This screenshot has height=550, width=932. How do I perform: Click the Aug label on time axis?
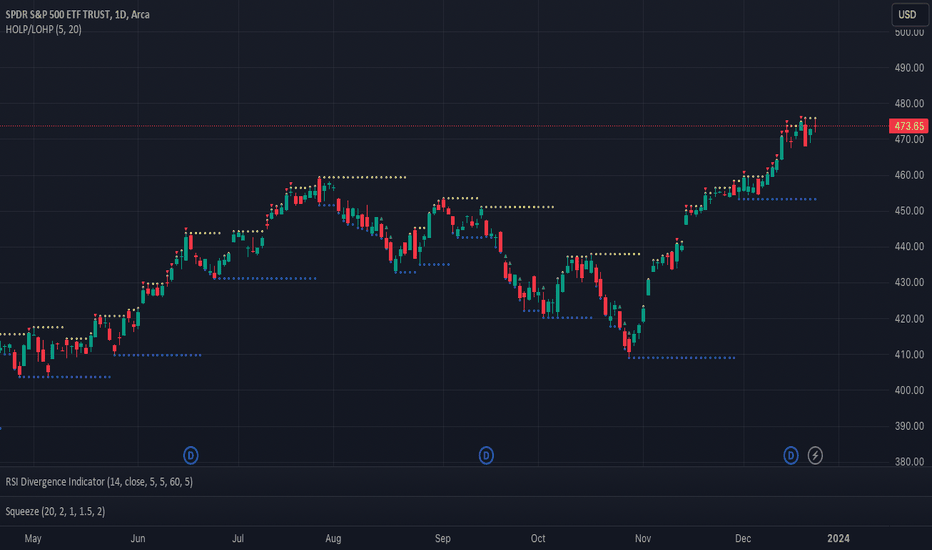coord(333,539)
